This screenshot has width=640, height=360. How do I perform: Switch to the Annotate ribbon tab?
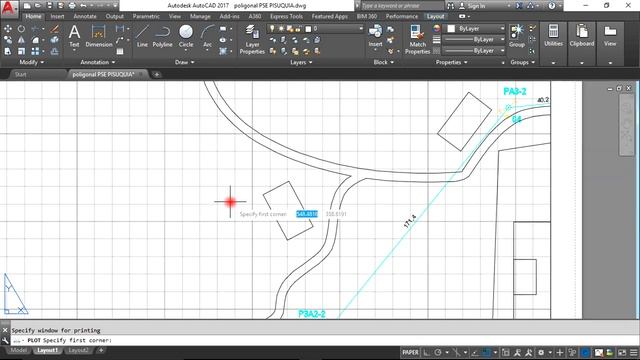pos(85,16)
